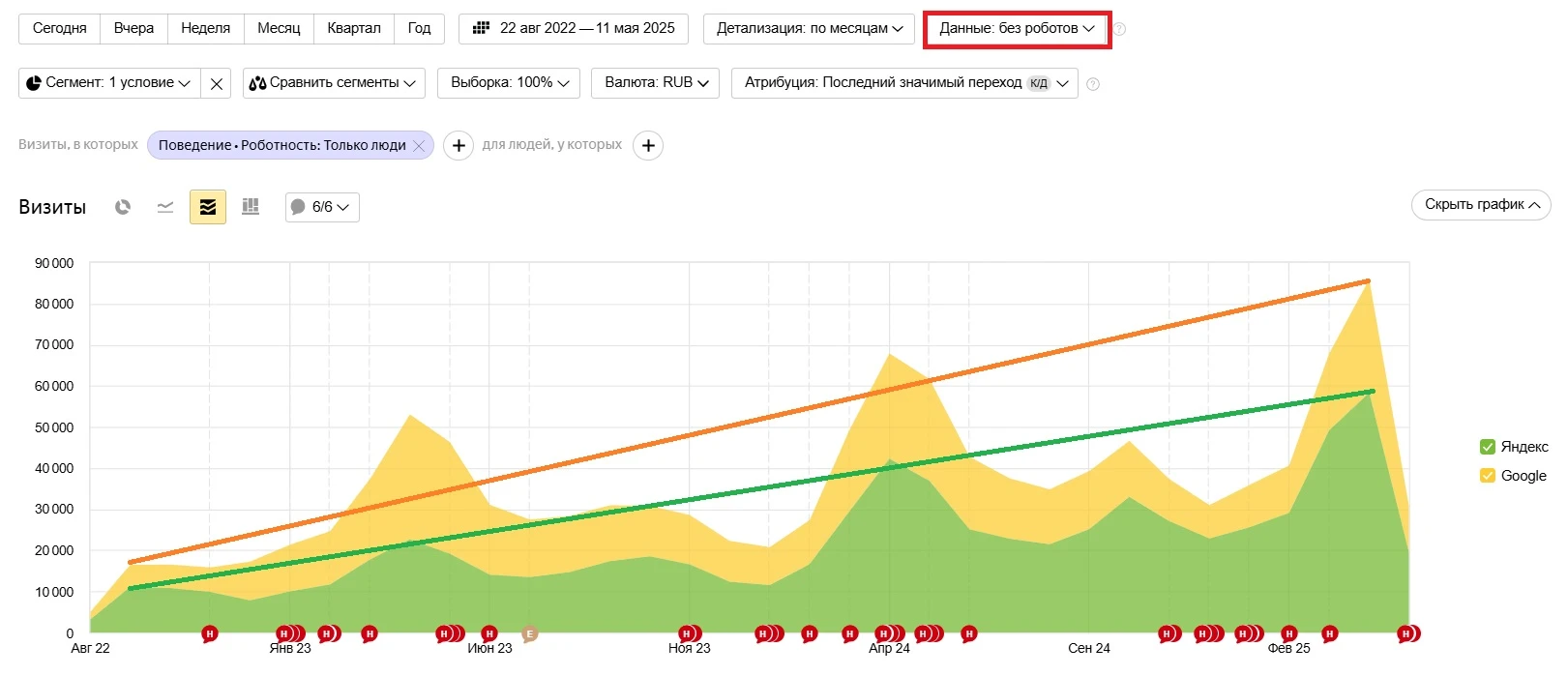
Task: Click the для людей, у которых label
Action: 552,144
